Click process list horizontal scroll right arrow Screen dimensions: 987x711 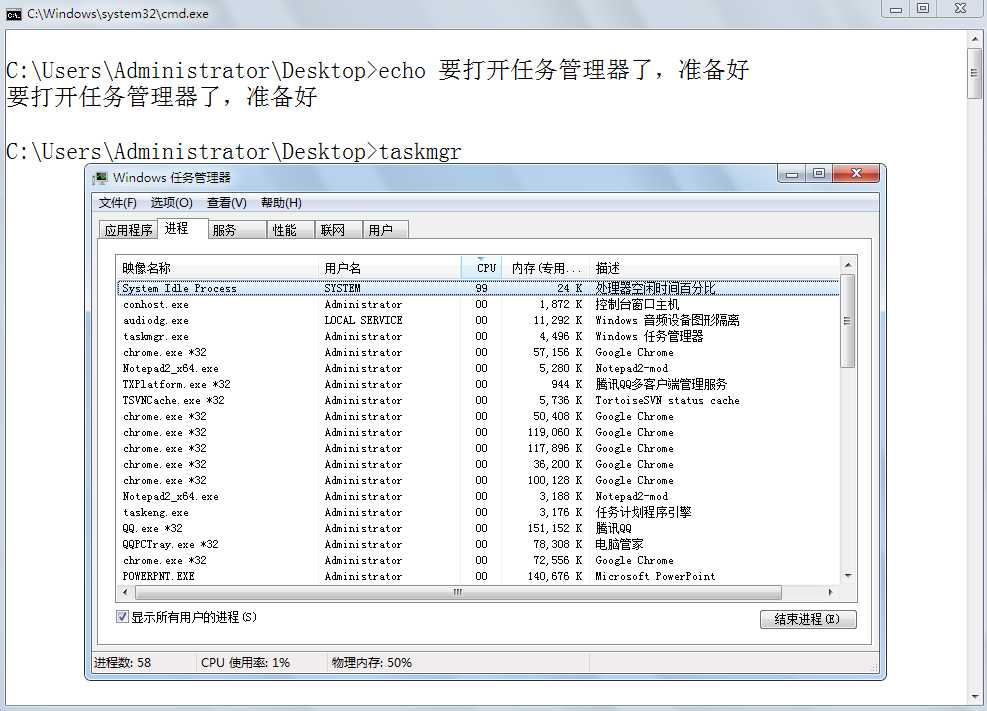(x=831, y=592)
